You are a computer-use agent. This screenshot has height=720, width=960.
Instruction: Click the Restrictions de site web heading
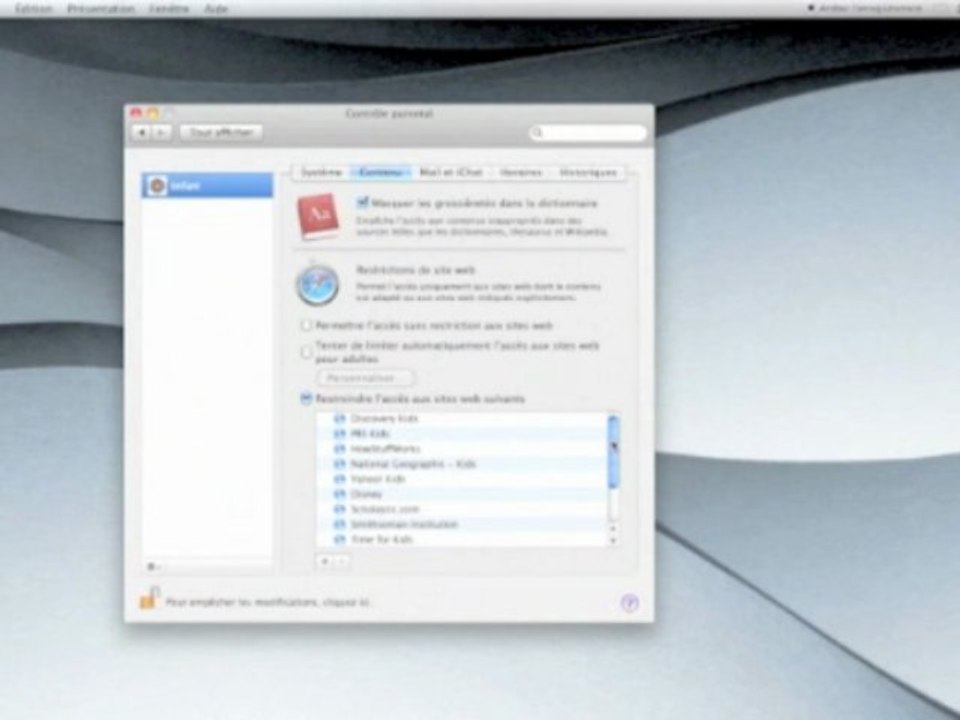point(416,270)
